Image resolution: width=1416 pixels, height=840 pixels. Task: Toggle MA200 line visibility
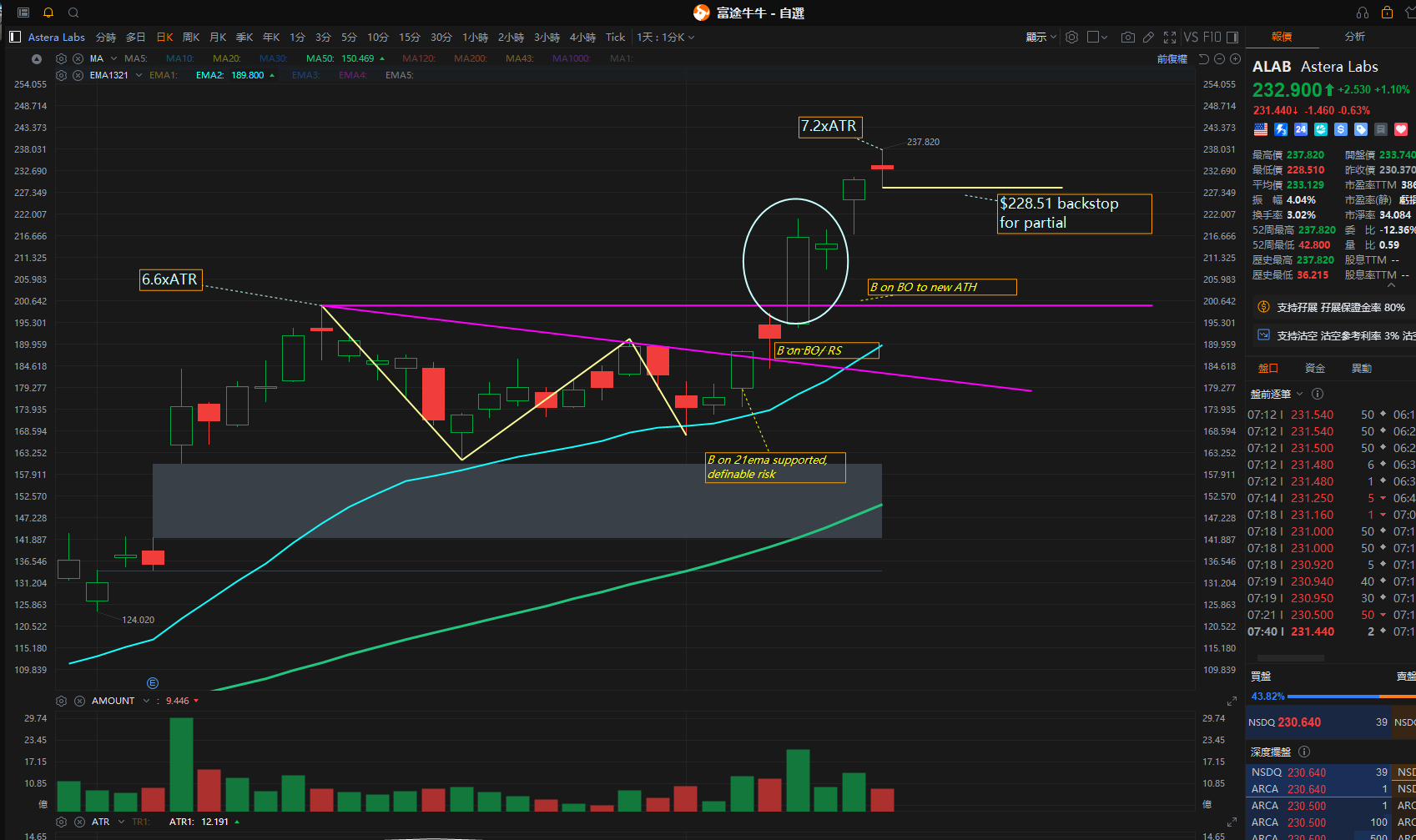point(471,58)
